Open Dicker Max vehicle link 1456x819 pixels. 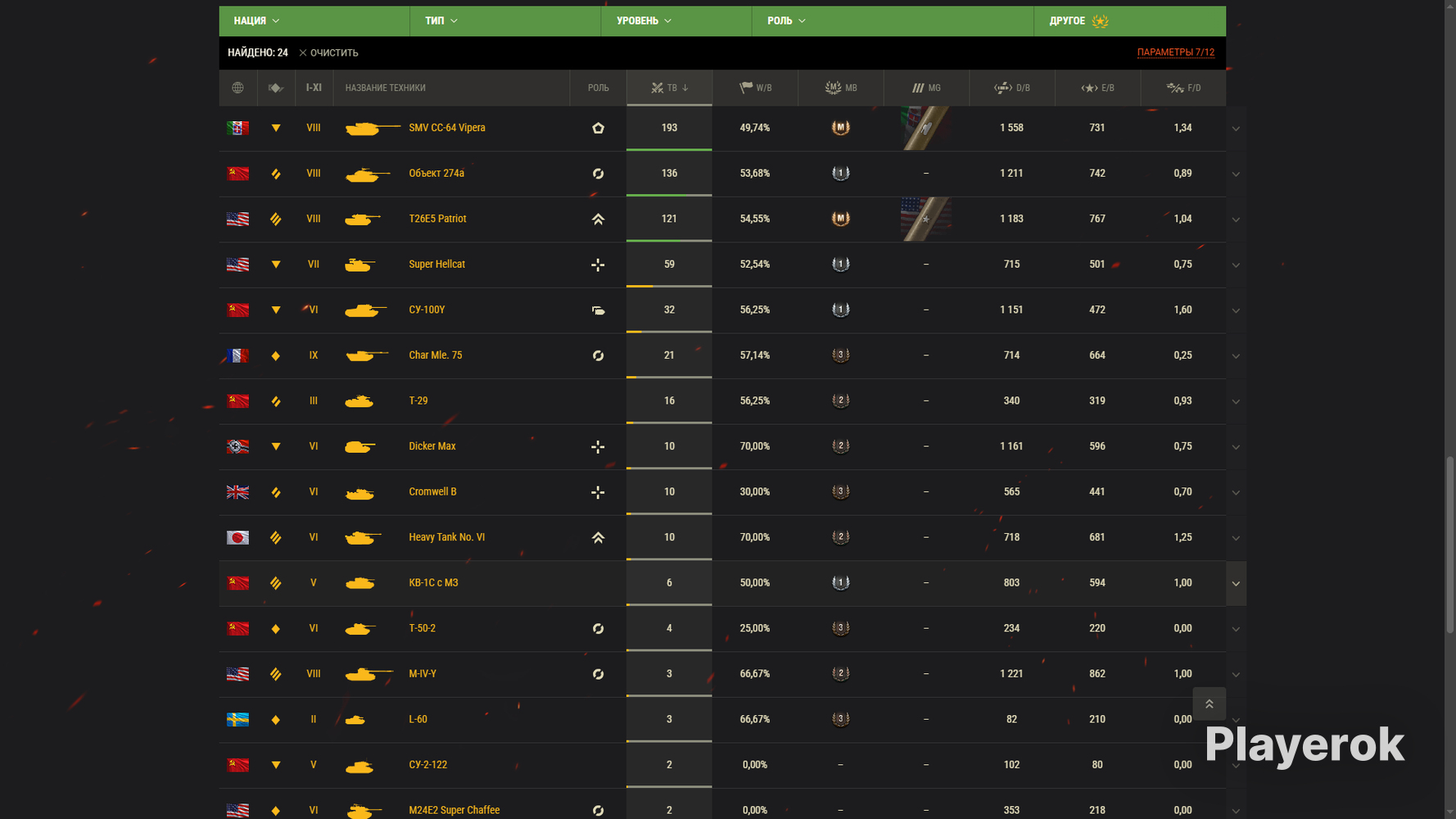[x=432, y=446]
